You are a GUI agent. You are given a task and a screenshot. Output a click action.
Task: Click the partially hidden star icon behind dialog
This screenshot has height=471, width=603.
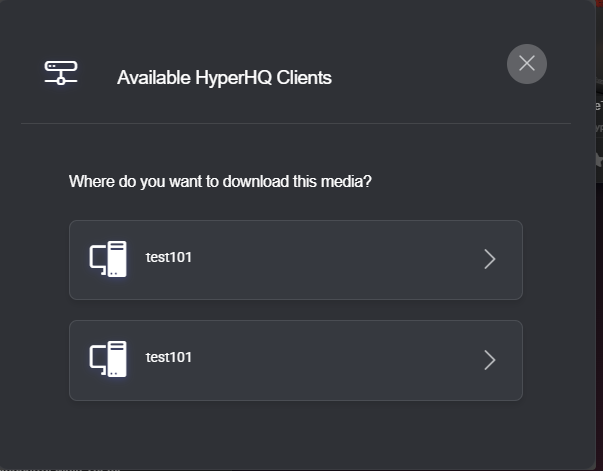tap(598, 159)
